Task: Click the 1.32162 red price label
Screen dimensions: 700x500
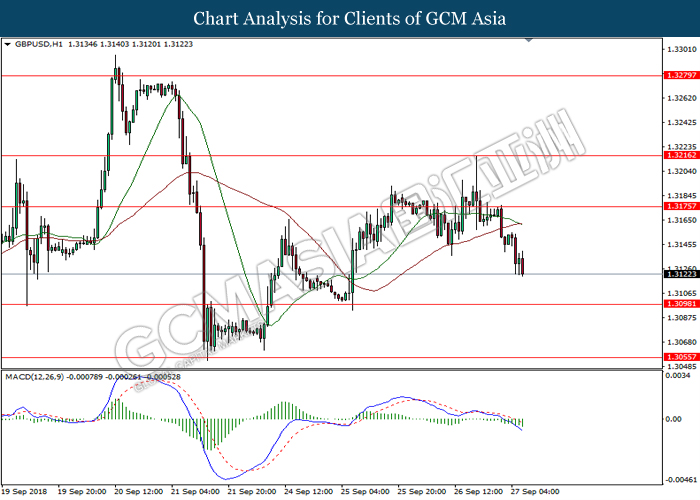Action: 681,155
